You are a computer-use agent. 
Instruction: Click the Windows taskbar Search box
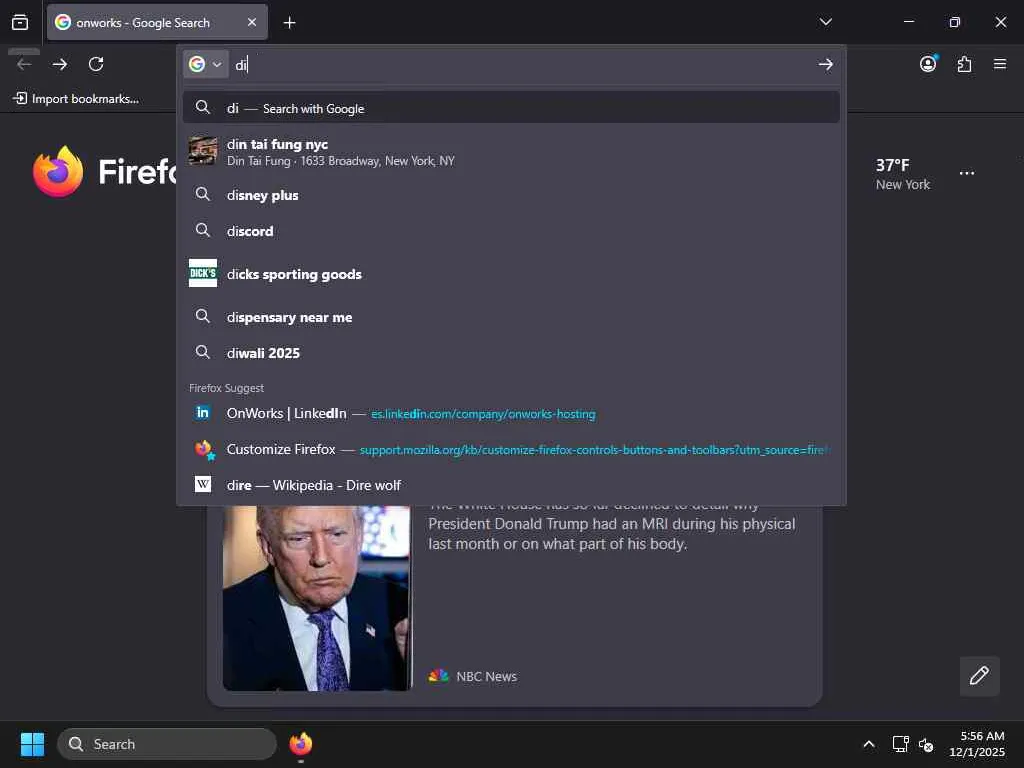point(167,744)
